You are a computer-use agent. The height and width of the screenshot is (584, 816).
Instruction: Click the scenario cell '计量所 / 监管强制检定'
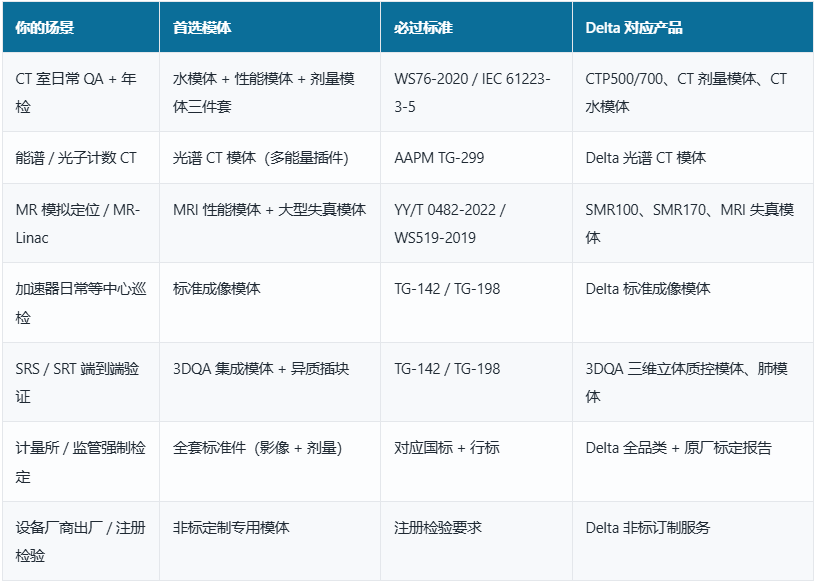81,462
